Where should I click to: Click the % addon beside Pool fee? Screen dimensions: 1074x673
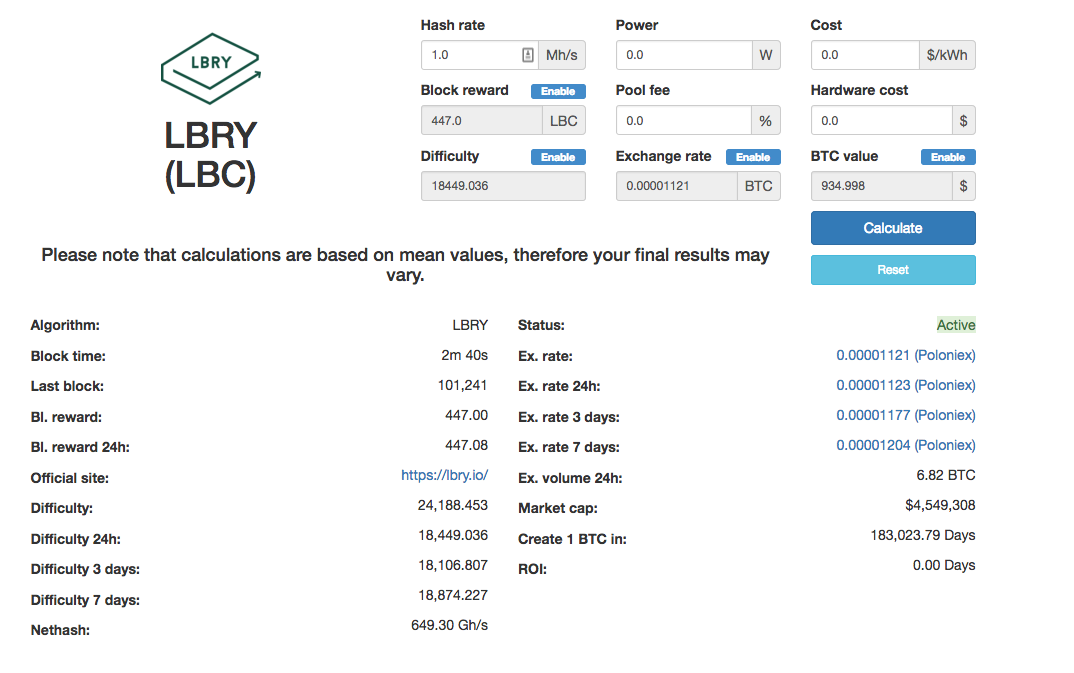(766, 120)
